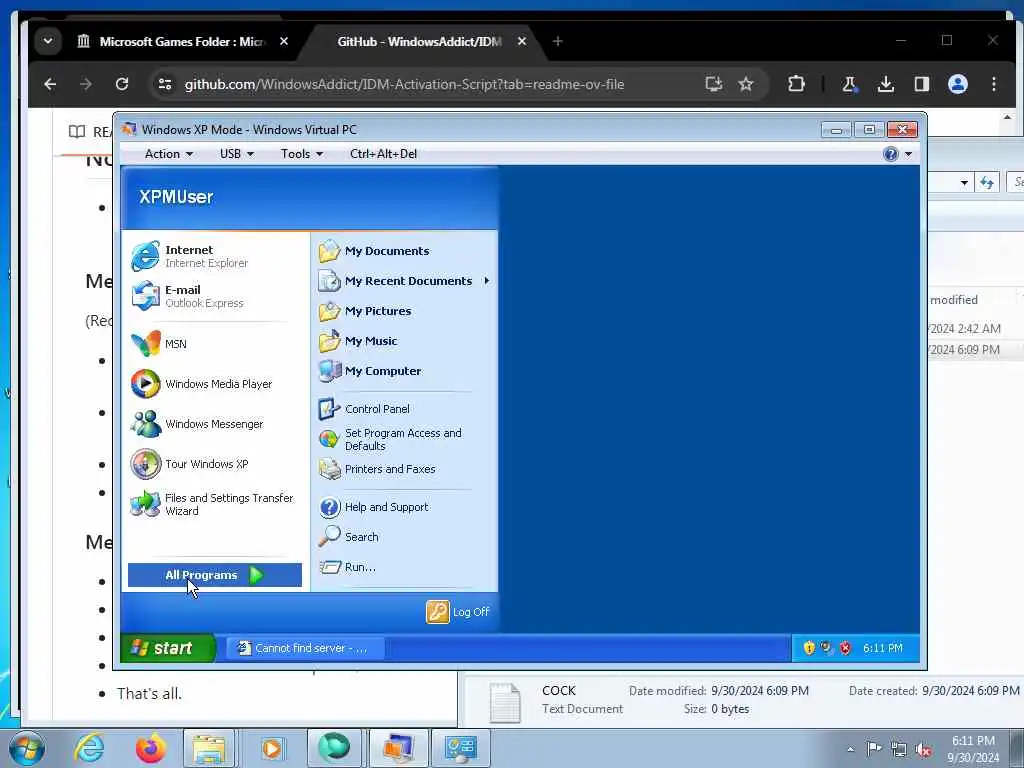Image resolution: width=1024 pixels, height=768 pixels.
Task: Toggle the browser side panel
Action: (x=921, y=84)
